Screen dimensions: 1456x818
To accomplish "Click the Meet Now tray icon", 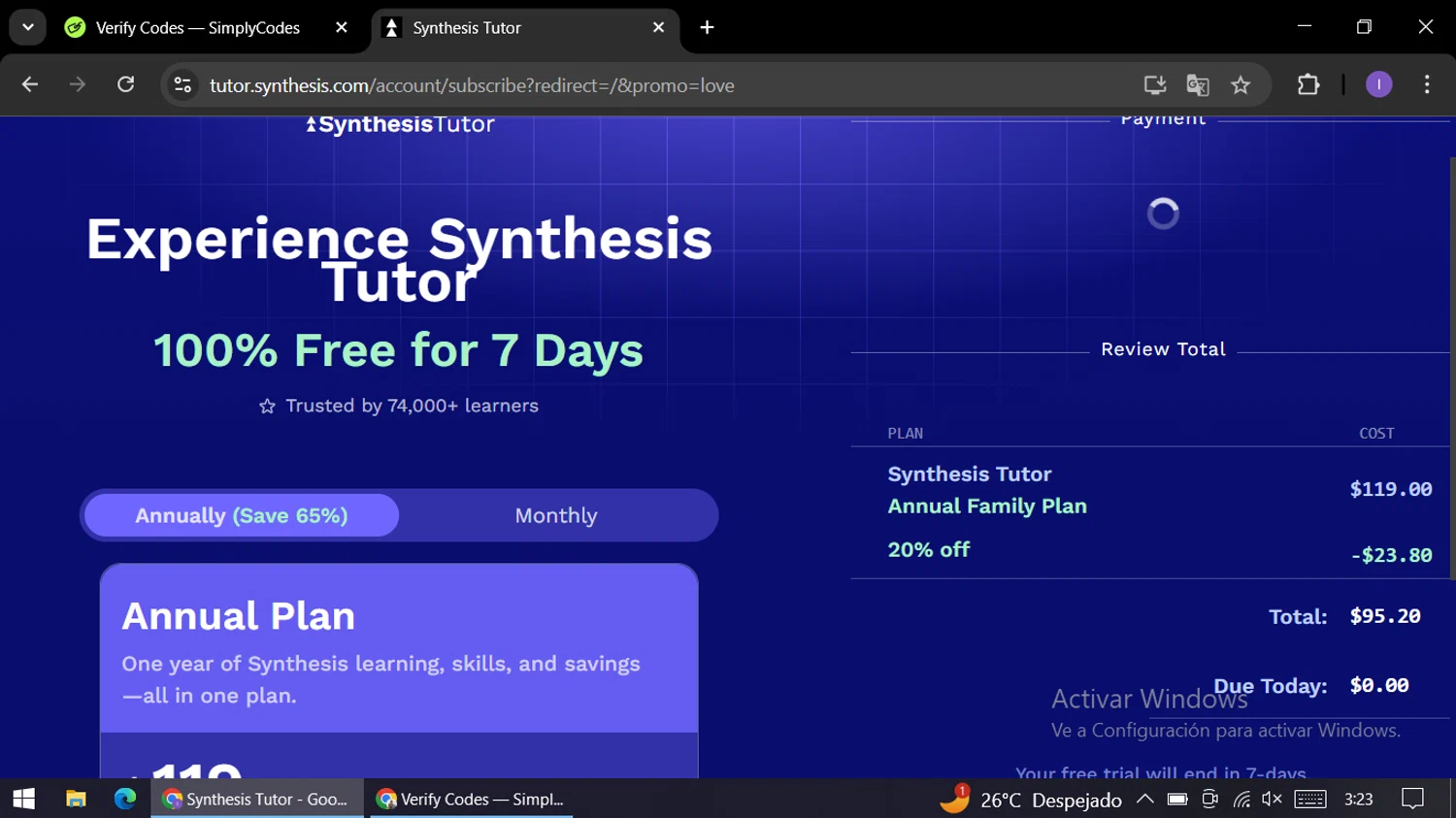I will tap(1209, 800).
